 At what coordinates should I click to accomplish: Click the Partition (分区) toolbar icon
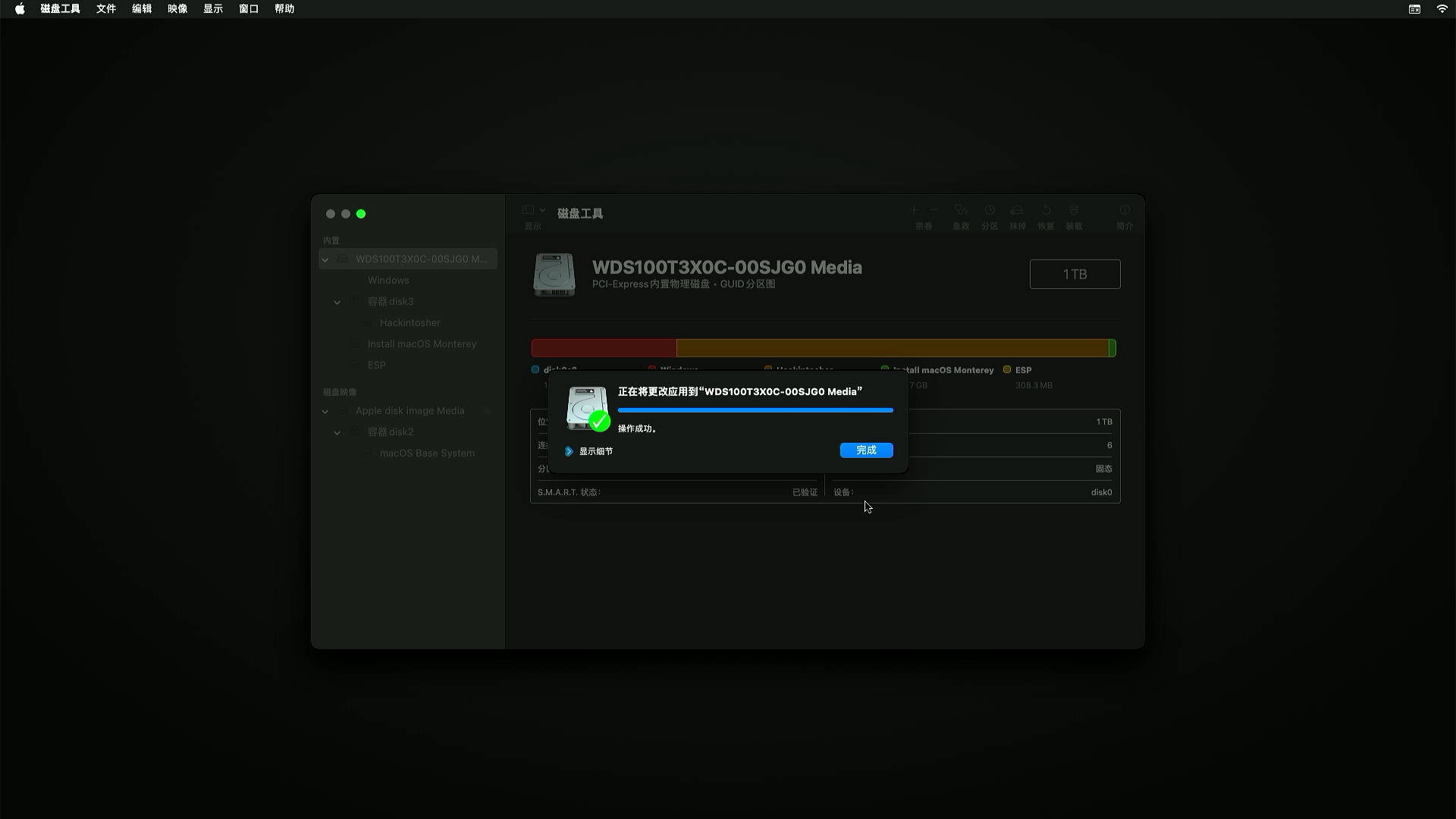(x=990, y=210)
